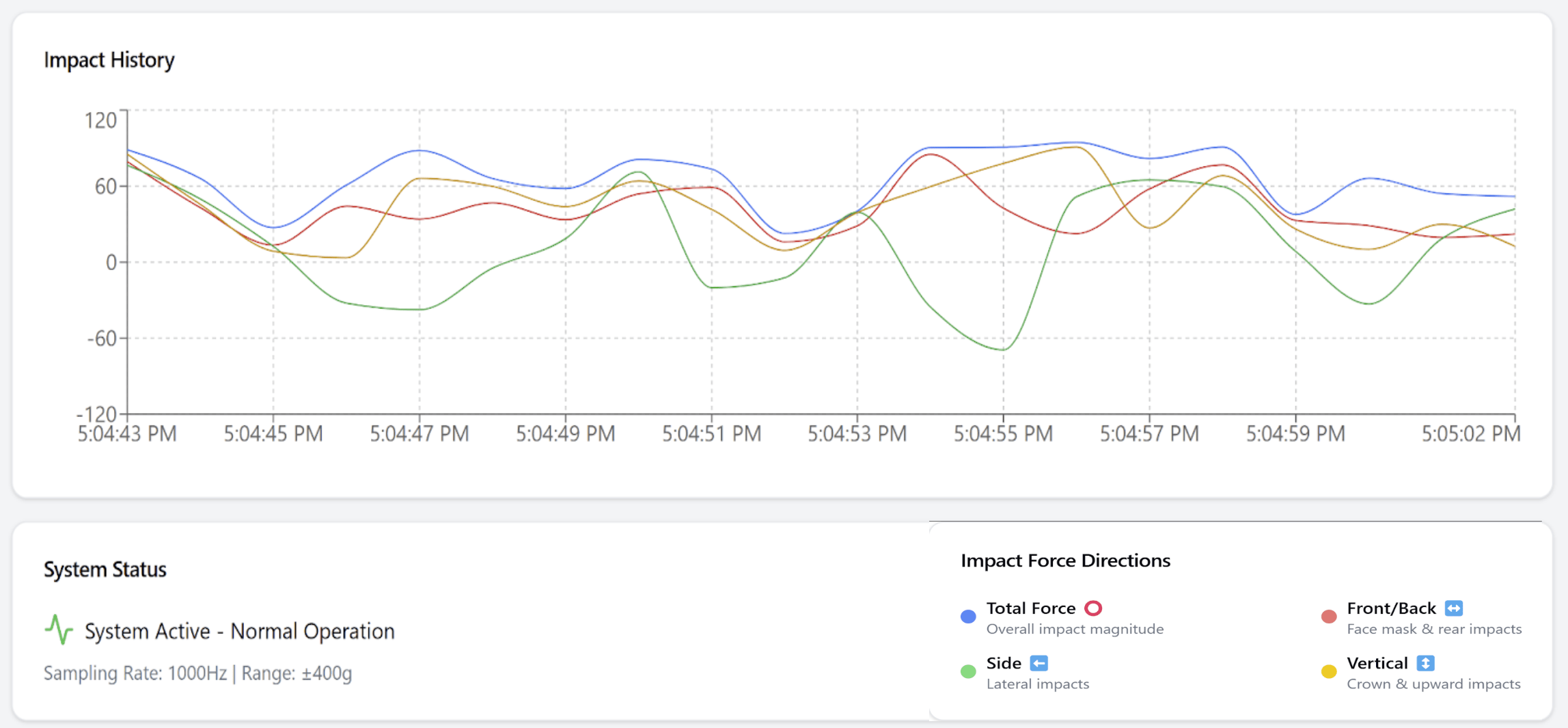This screenshot has height=728, width=1568.
Task: Click the System Active - Normal Operation text
Action: [239, 631]
